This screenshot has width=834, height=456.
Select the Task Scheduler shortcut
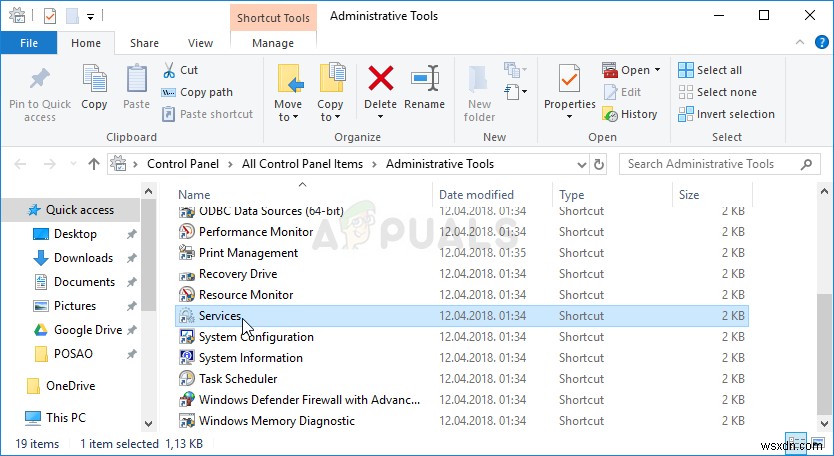tap(238, 379)
